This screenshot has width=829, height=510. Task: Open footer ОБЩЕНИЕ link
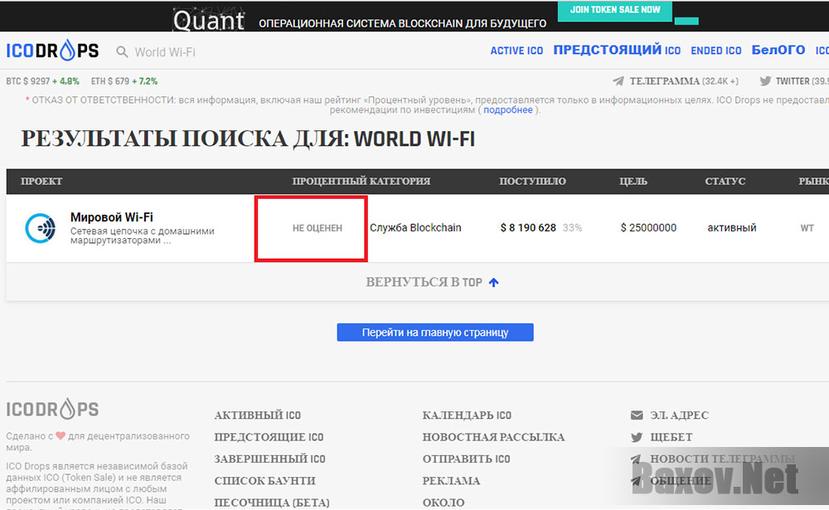pyautogui.click(x=680, y=481)
